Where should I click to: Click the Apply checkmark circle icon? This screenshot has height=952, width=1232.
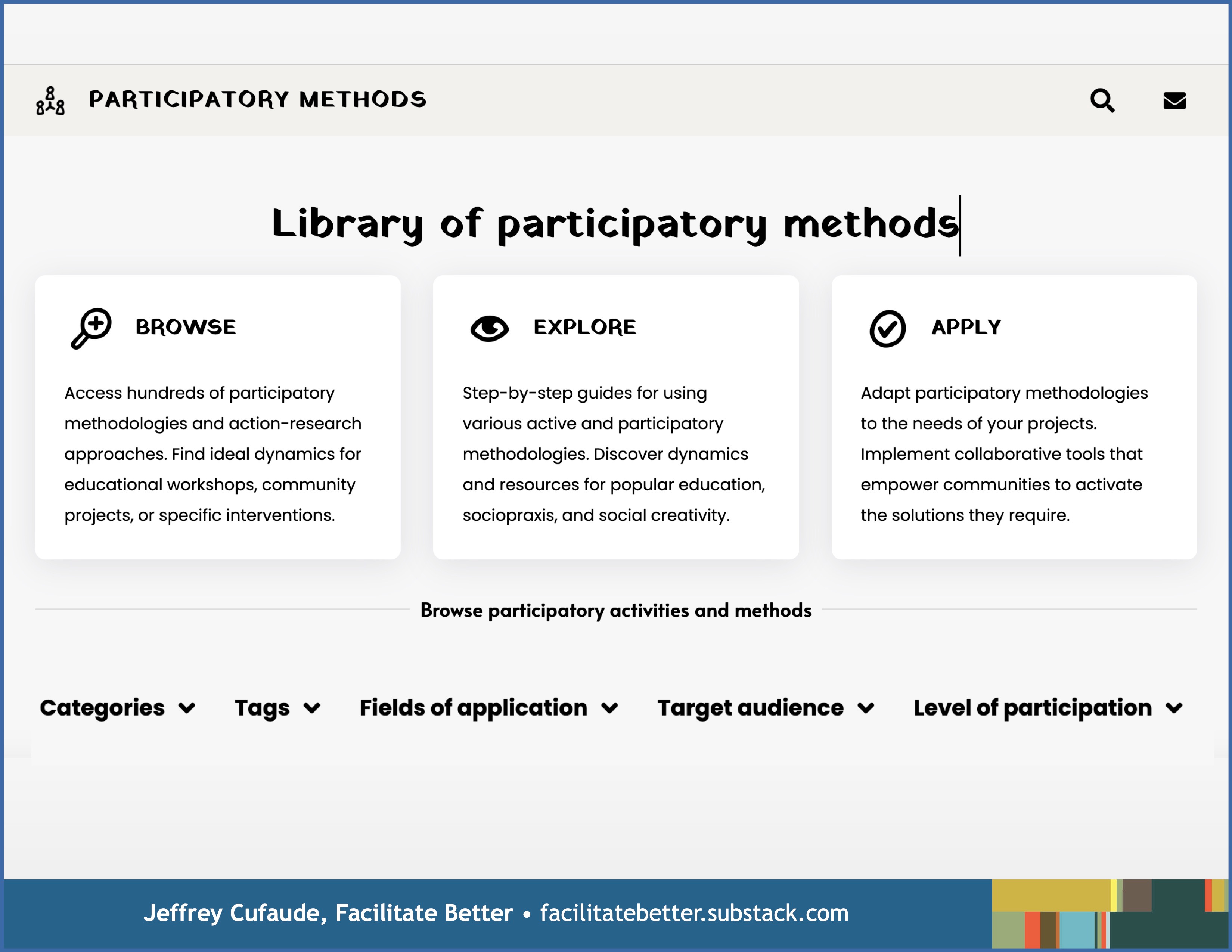coord(887,328)
